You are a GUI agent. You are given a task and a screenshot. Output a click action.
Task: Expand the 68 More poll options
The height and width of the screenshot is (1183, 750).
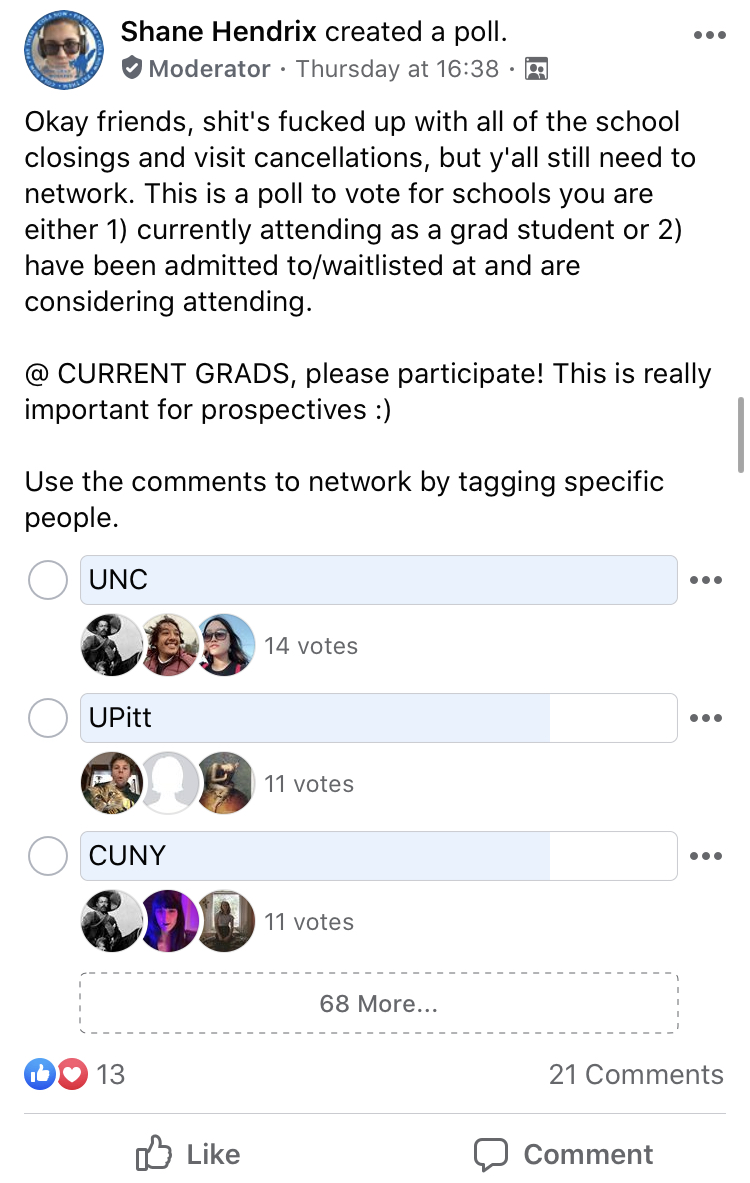click(379, 1003)
